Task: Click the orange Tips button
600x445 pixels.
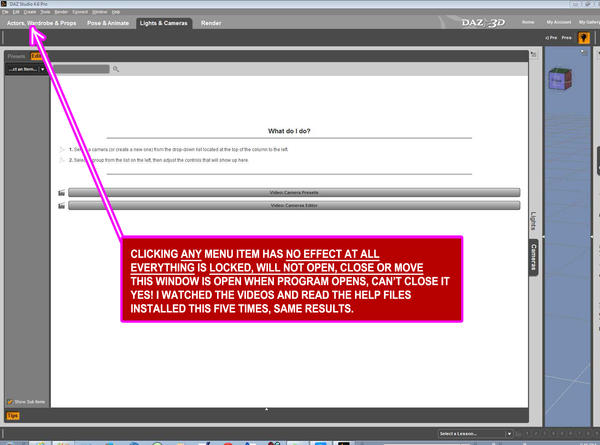Action: [13, 416]
